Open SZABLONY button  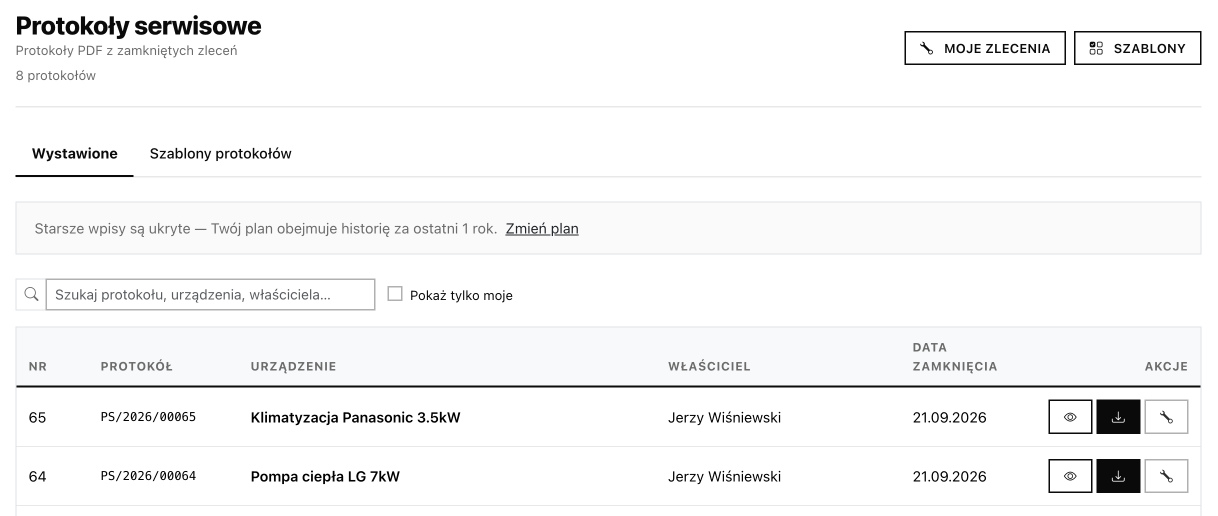[1138, 48]
